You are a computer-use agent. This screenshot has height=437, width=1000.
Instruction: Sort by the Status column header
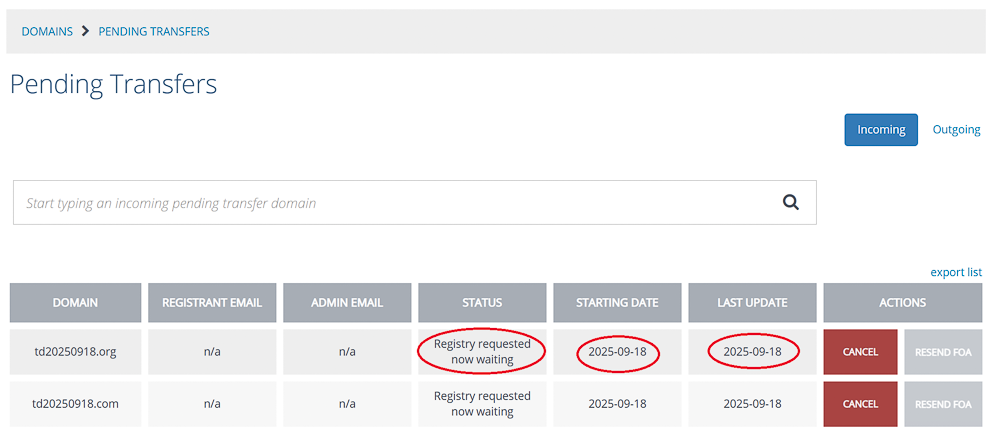[x=482, y=302]
